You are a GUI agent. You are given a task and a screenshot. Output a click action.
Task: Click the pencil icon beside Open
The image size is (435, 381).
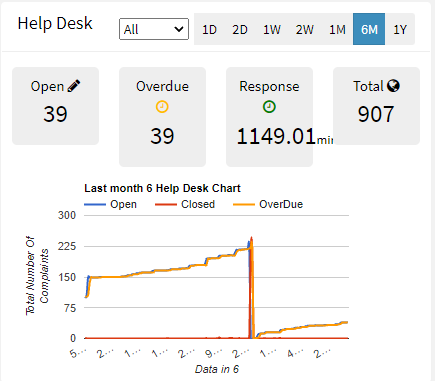pyautogui.click(x=74, y=86)
